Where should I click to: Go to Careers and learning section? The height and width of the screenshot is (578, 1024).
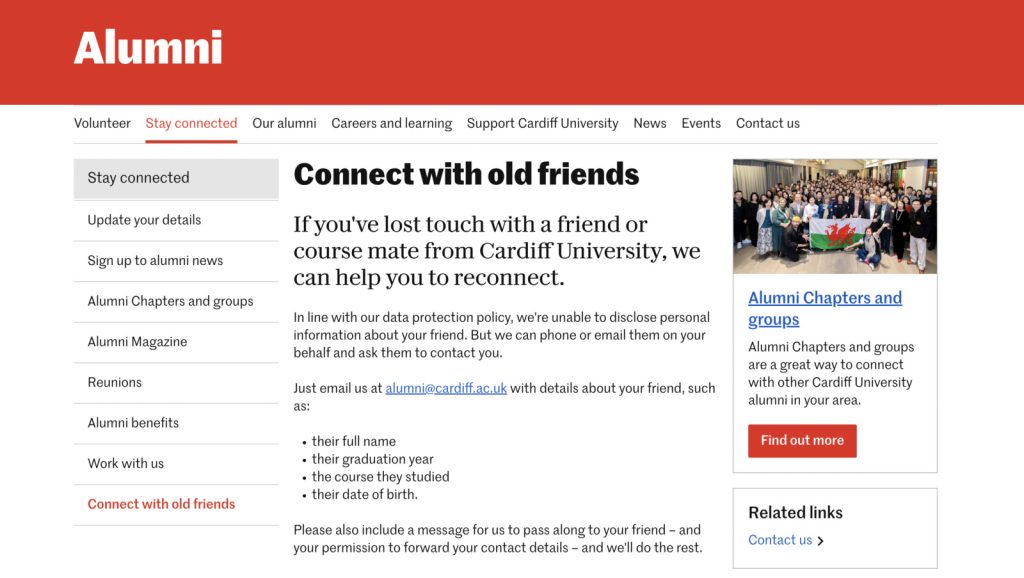[391, 123]
